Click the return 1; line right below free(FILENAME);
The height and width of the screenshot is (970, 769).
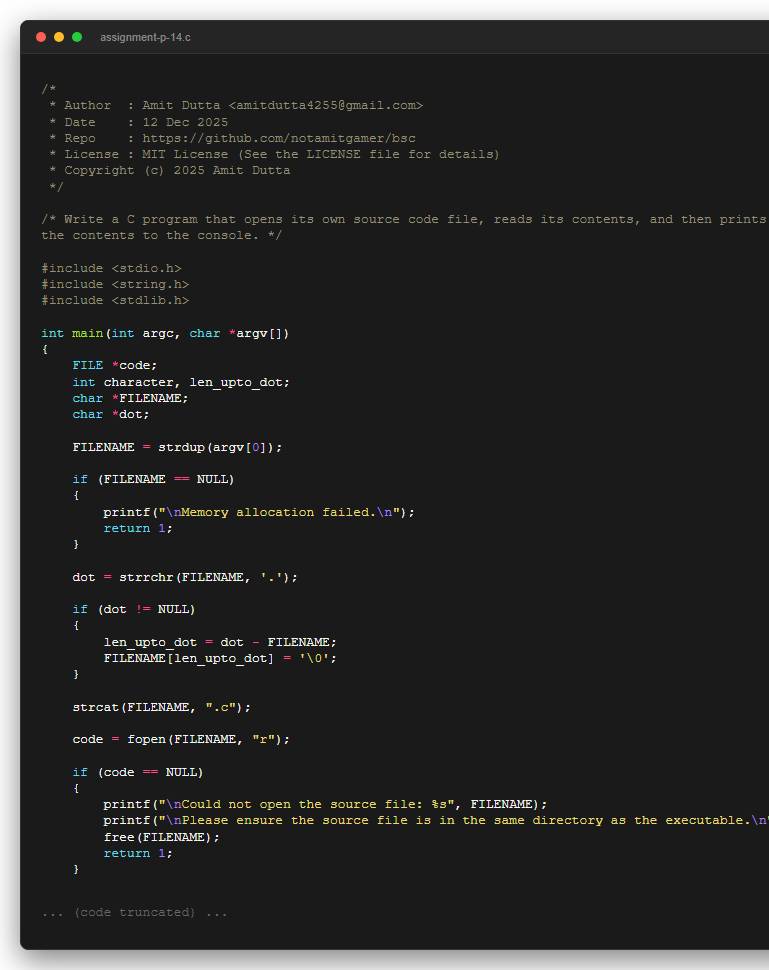138,854
